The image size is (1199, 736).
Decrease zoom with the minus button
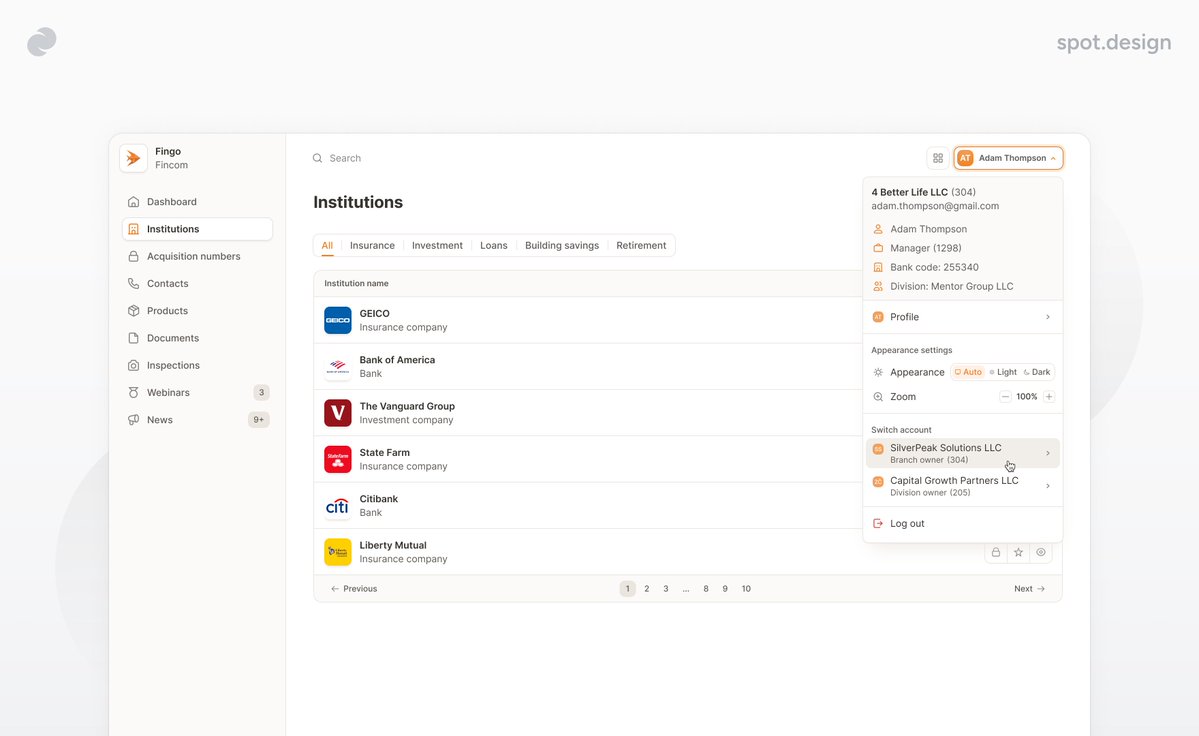pyautogui.click(x=1006, y=397)
